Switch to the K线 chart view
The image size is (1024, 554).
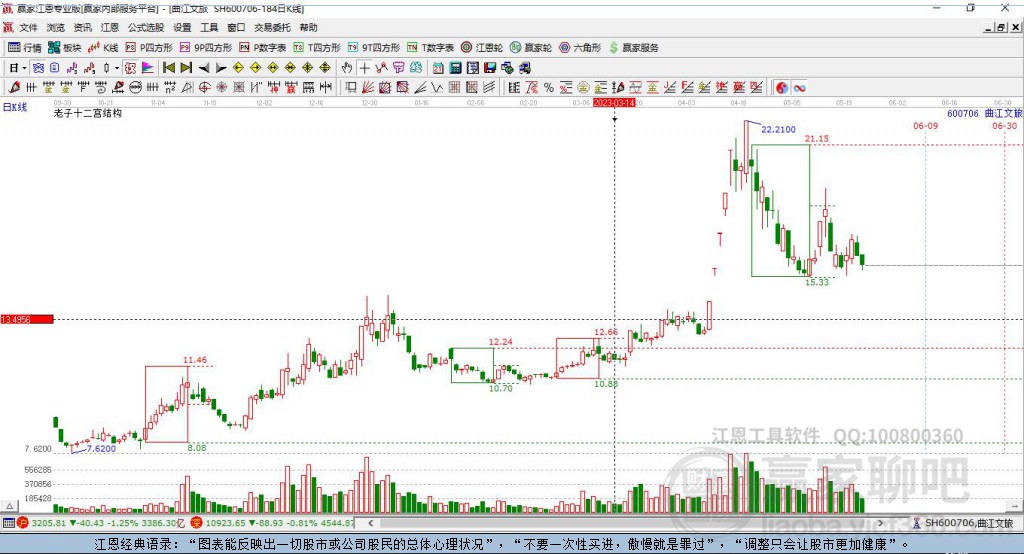(103, 48)
